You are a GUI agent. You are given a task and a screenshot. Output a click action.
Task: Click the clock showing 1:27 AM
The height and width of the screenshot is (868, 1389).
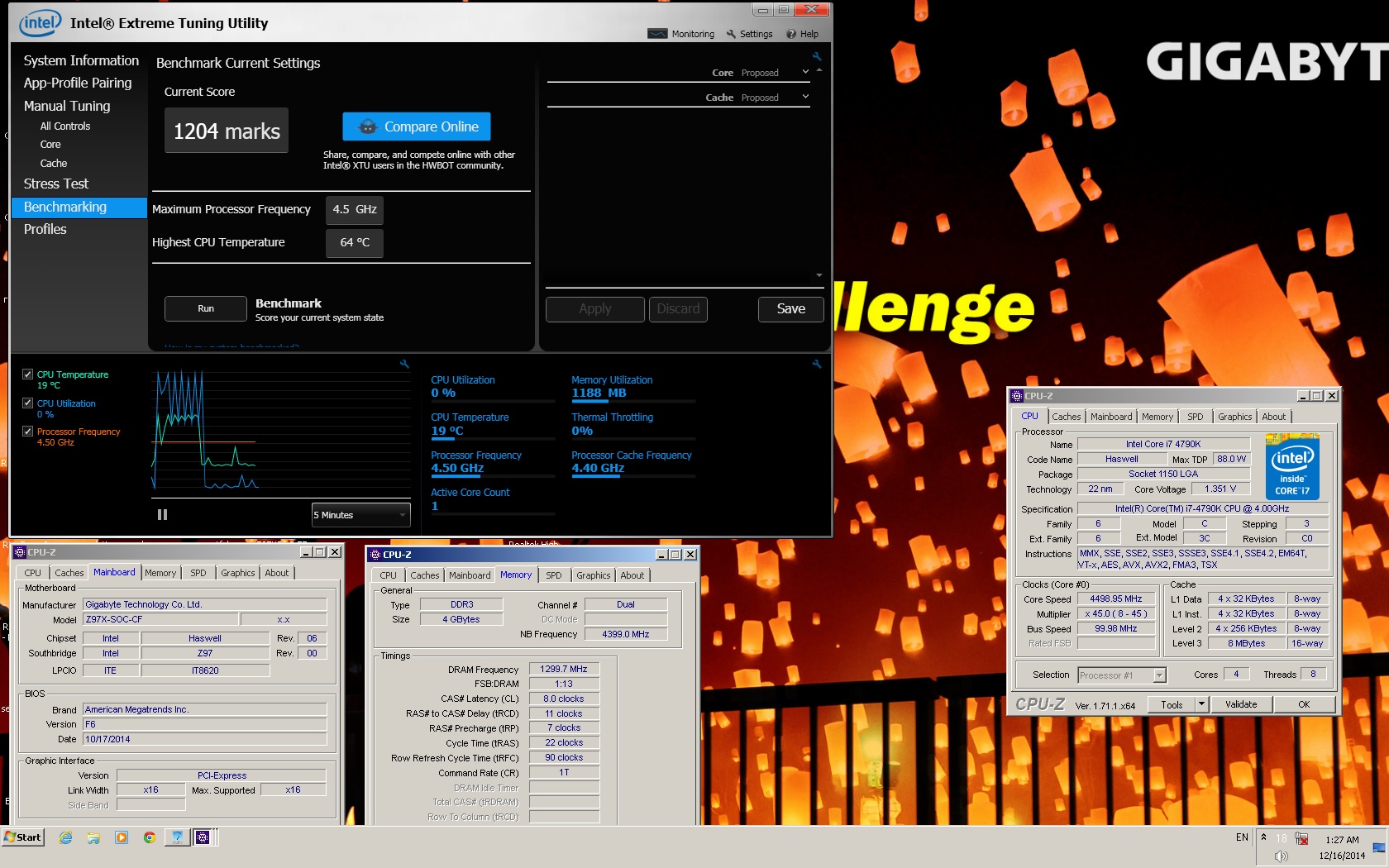point(1342,840)
